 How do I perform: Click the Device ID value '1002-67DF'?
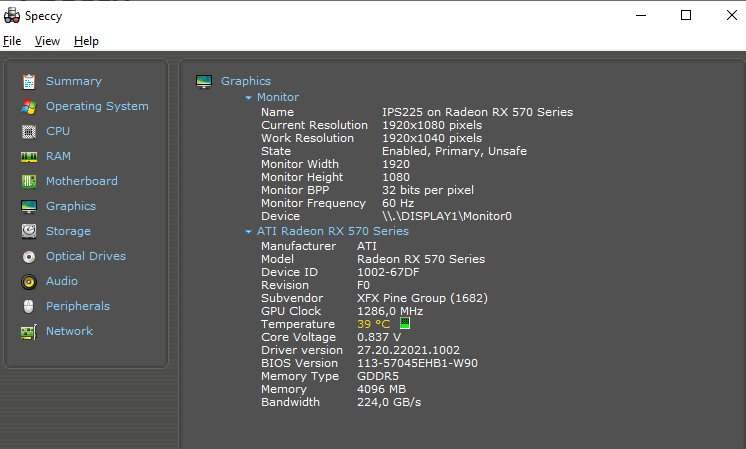[388, 272]
